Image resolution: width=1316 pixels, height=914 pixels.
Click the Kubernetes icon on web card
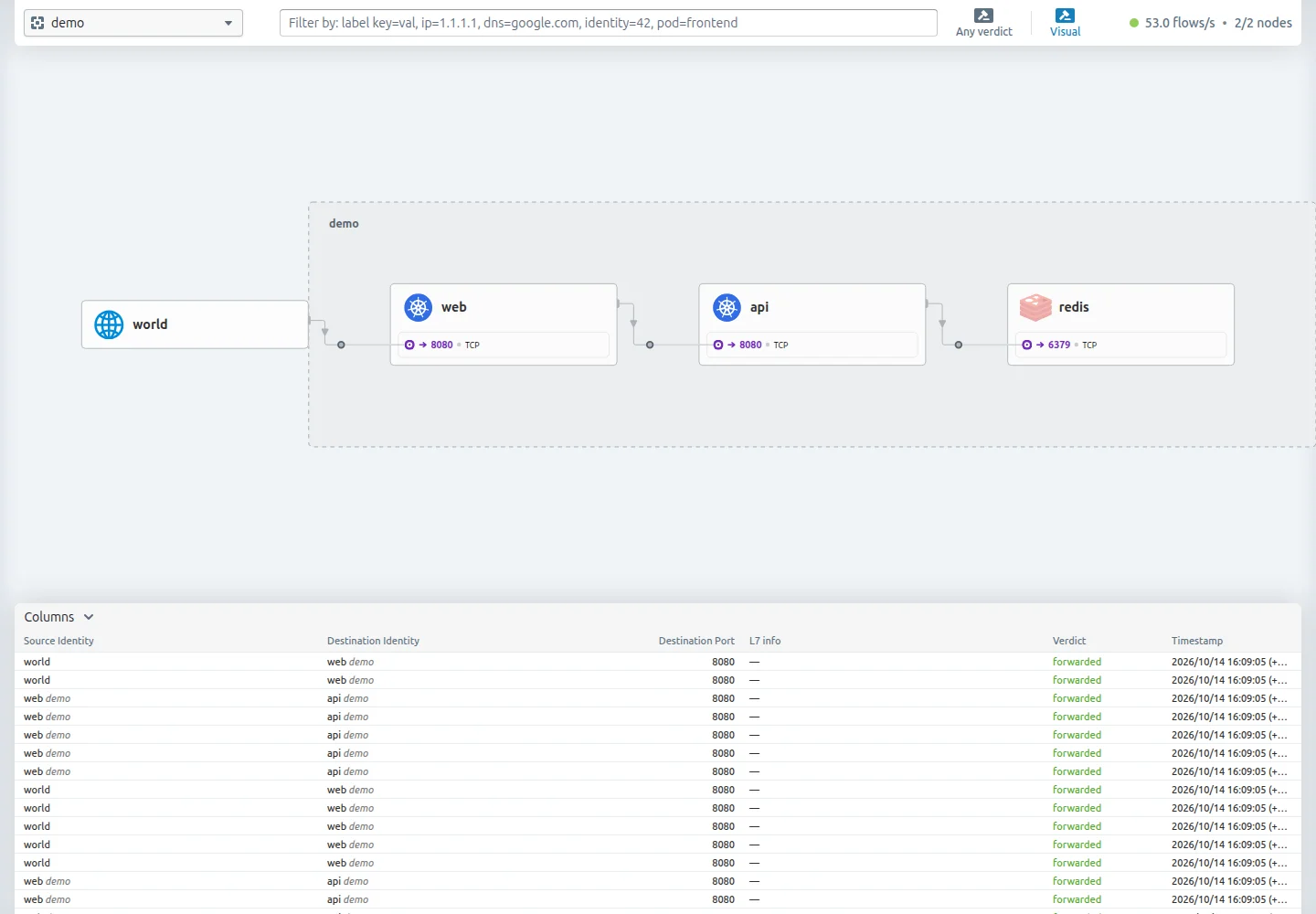coord(419,307)
